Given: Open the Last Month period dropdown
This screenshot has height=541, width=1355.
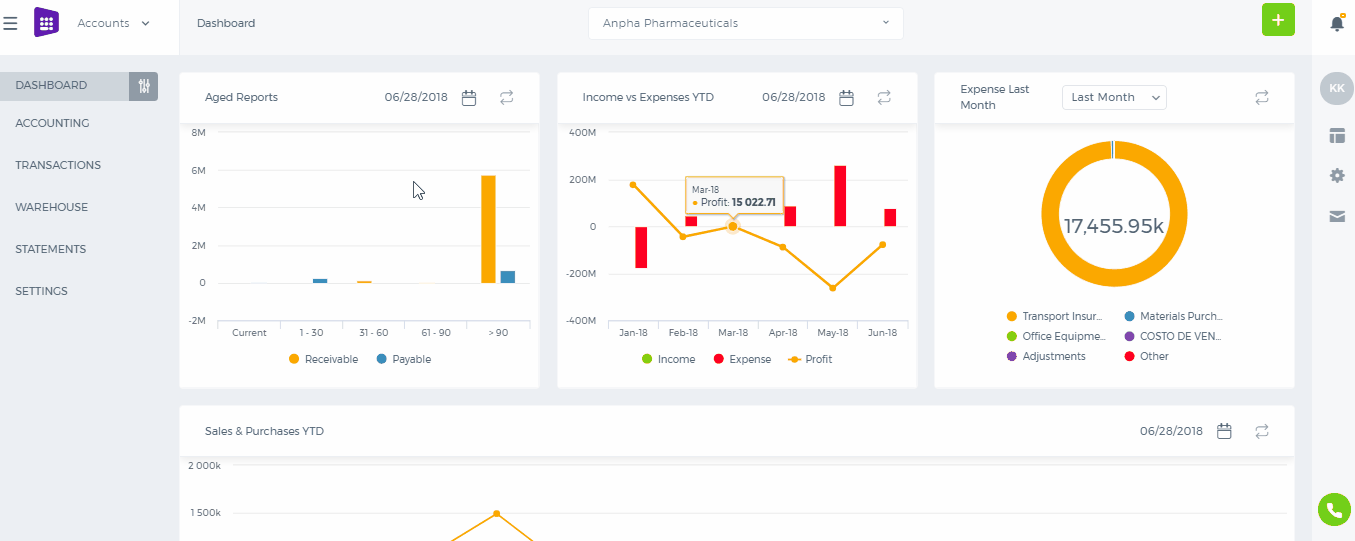Looking at the screenshot, I should 1114,97.
